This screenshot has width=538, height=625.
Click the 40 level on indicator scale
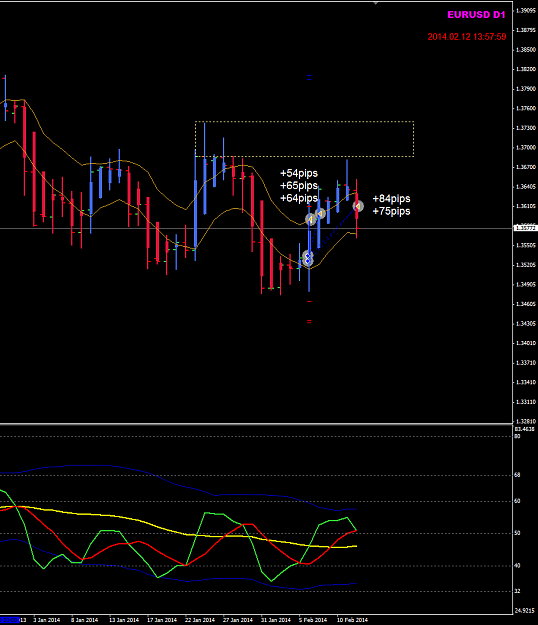(x=517, y=566)
